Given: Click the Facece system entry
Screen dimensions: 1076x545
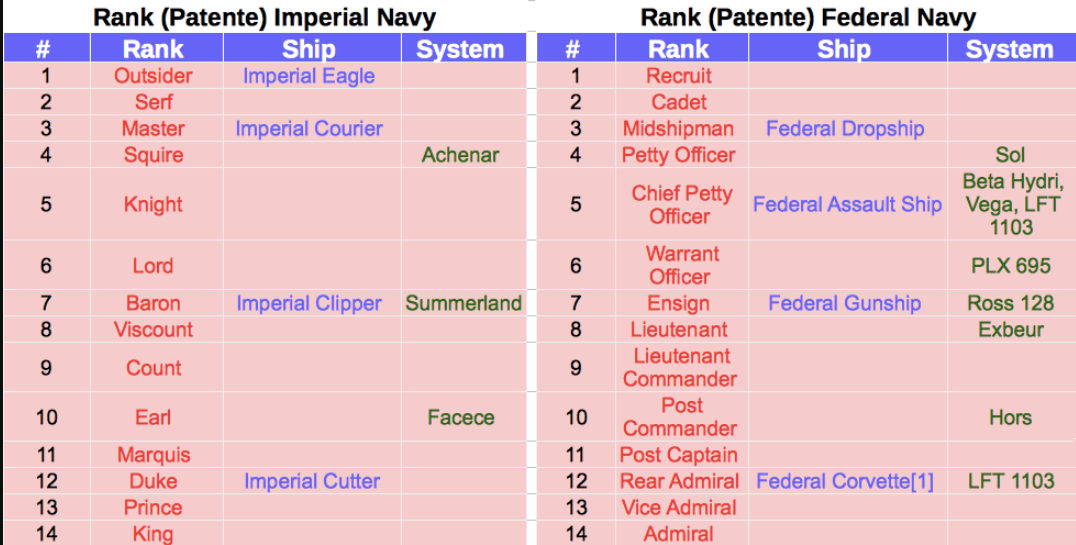Looking at the screenshot, I should click(x=461, y=417).
